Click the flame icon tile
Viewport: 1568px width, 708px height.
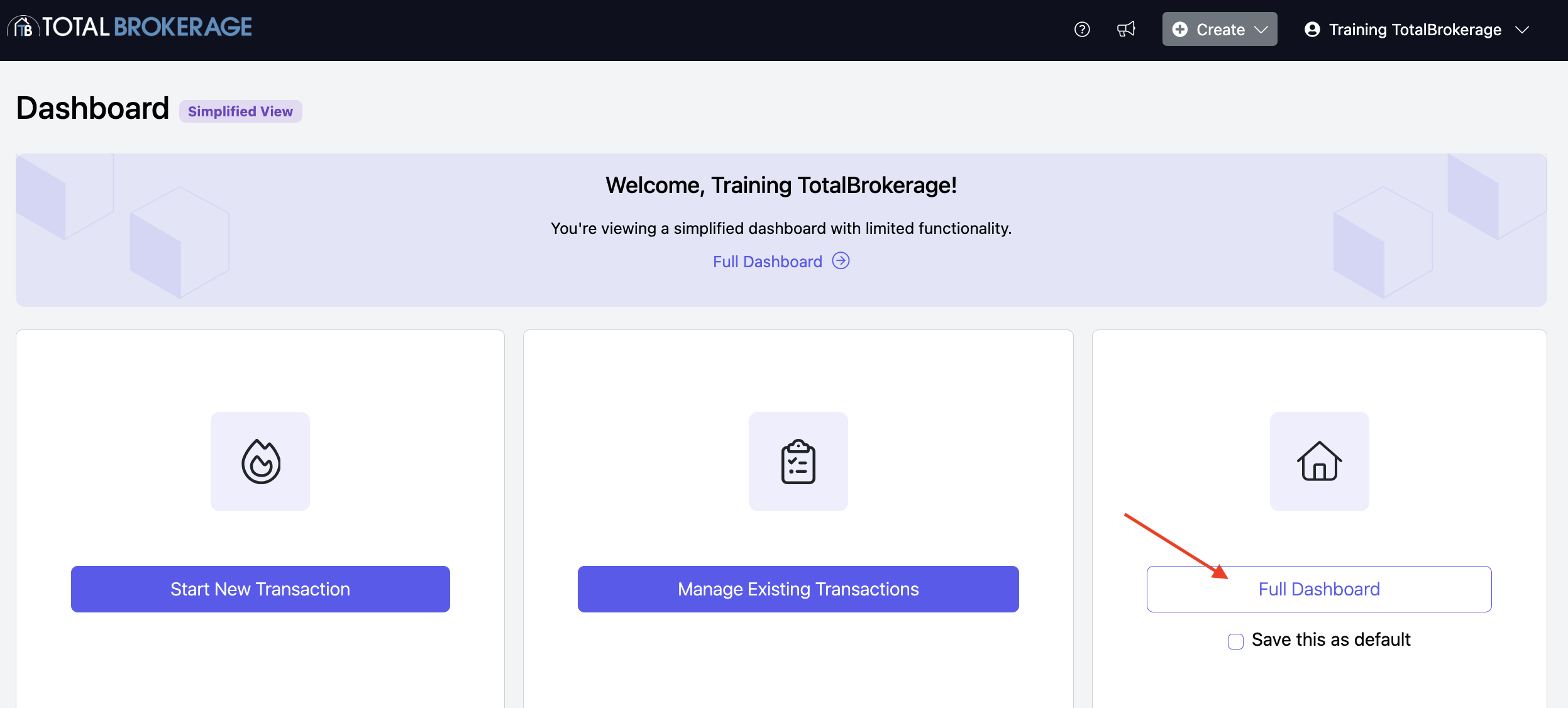pyautogui.click(x=260, y=462)
